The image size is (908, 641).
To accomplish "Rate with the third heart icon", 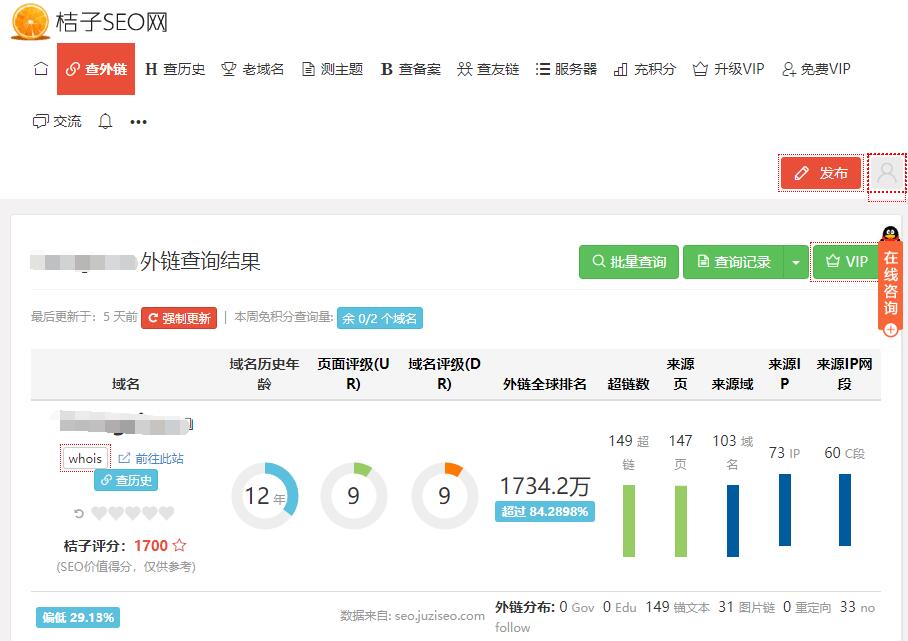I will (x=133, y=513).
